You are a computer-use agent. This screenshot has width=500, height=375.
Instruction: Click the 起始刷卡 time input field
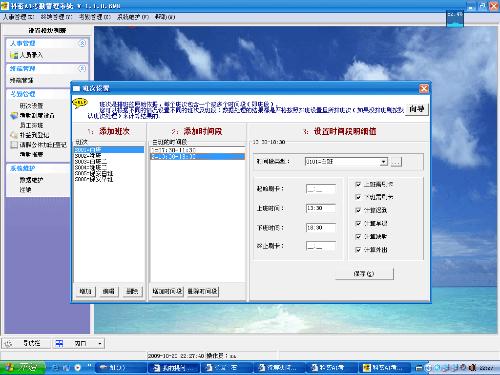coord(321,189)
